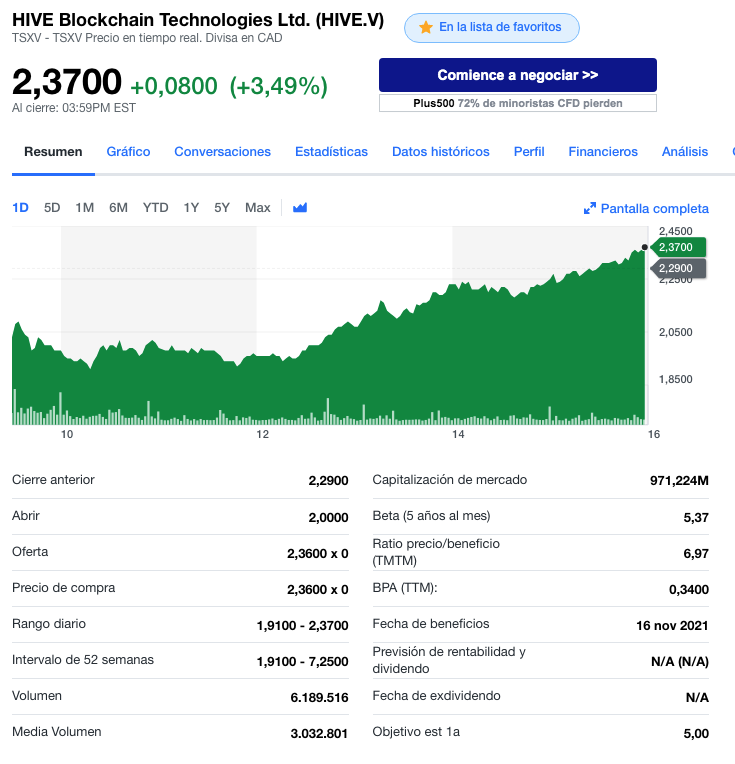Image resolution: width=735 pixels, height=764 pixels.
Task: Open the Financieros tab
Action: pyautogui.click(x=603, y=152)
